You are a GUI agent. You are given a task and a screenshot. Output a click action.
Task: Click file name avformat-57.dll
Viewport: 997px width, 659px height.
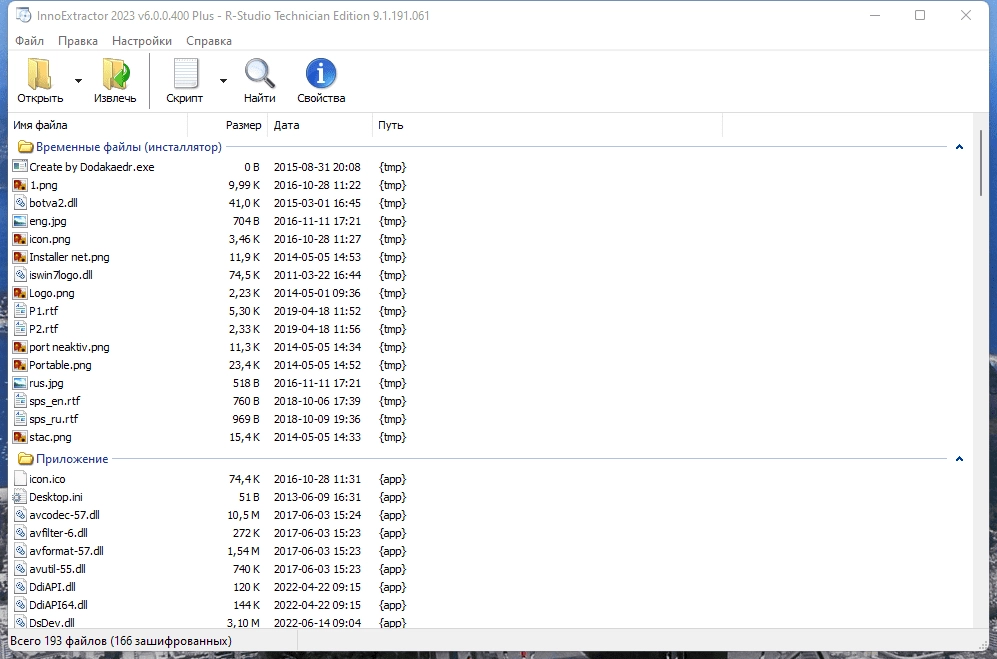coord(66,551)
